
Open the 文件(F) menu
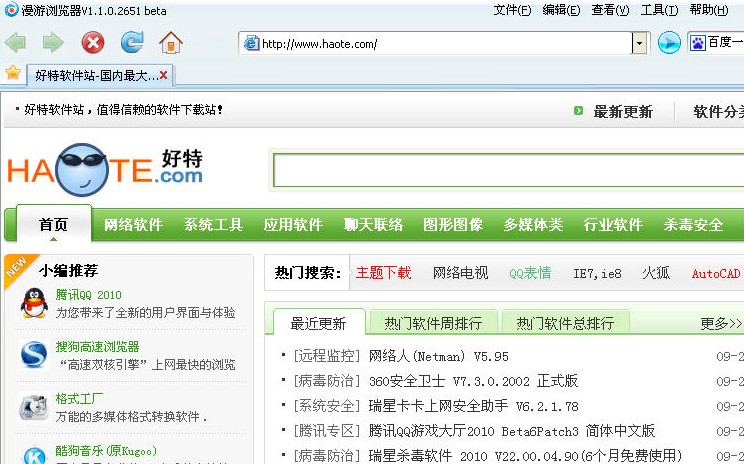pos(512,10)
